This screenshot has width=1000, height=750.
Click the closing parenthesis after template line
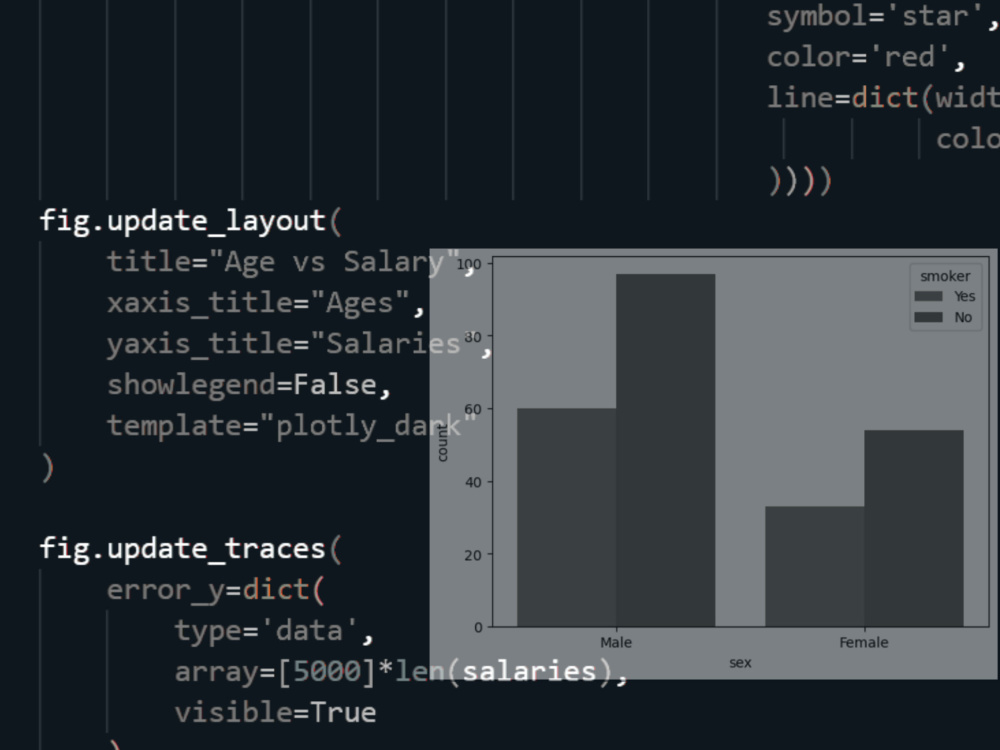pos(47,467)
